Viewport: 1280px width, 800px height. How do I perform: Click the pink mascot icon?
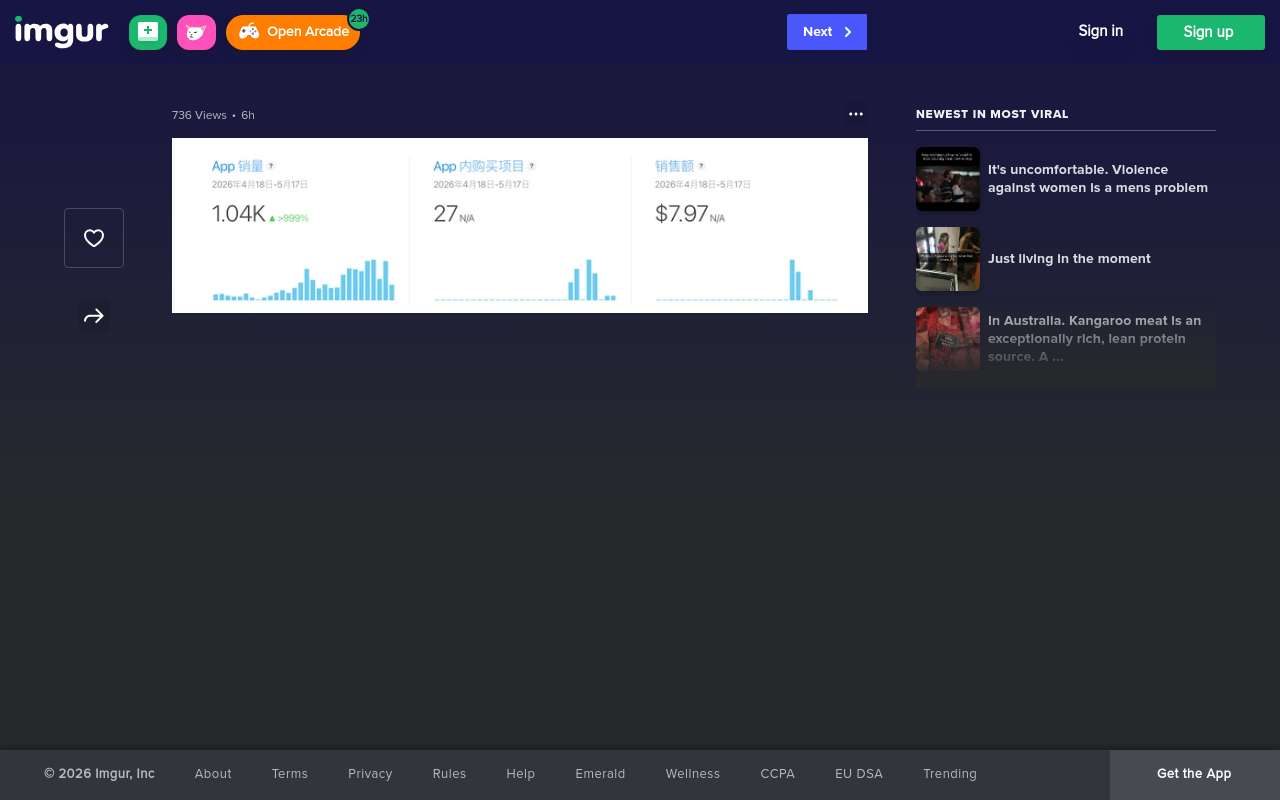click(196, 32)
